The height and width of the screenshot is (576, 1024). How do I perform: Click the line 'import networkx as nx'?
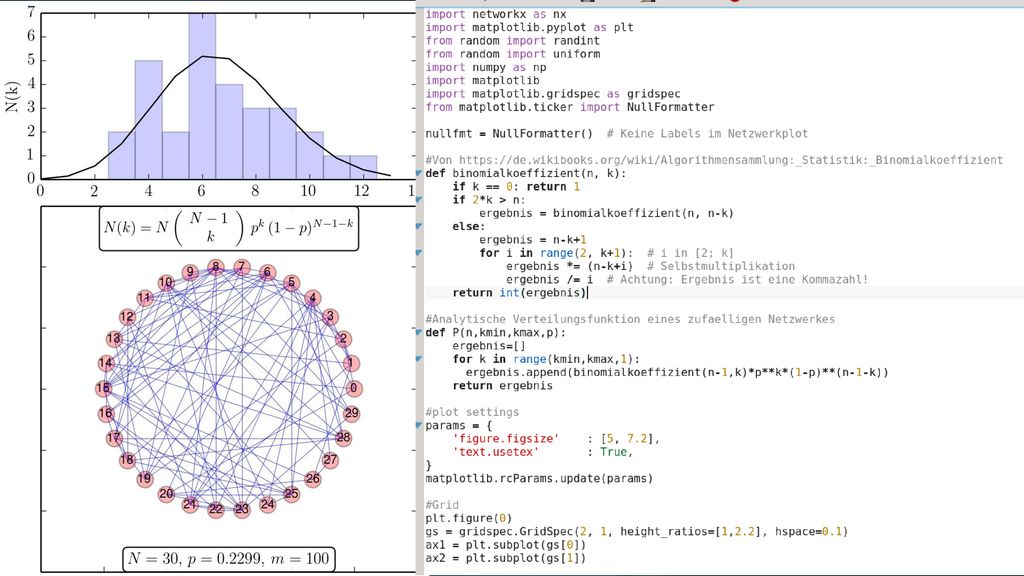pos(496,14)
